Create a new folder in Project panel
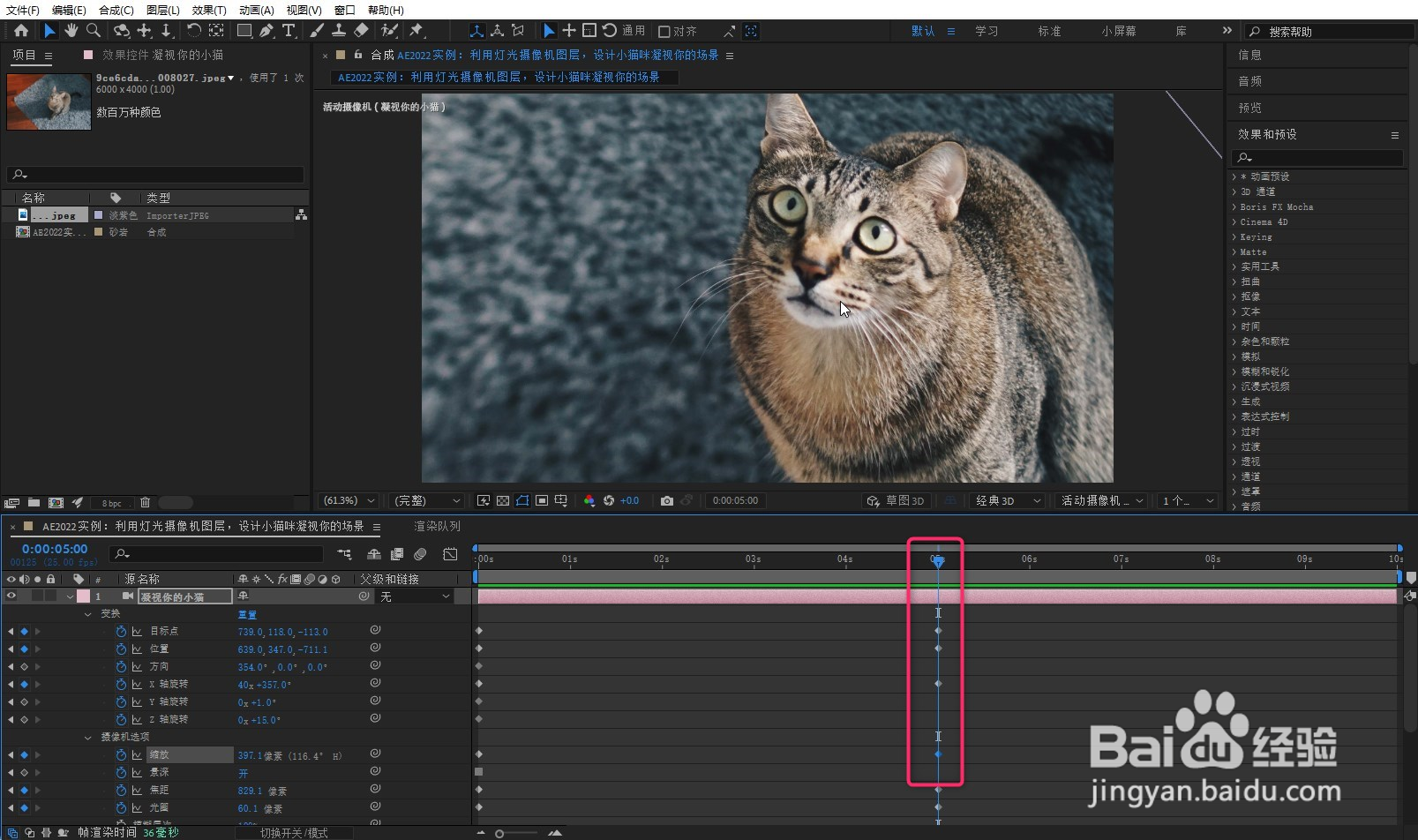Screen dimensions: 1418x840 click(x=34, y=503)
